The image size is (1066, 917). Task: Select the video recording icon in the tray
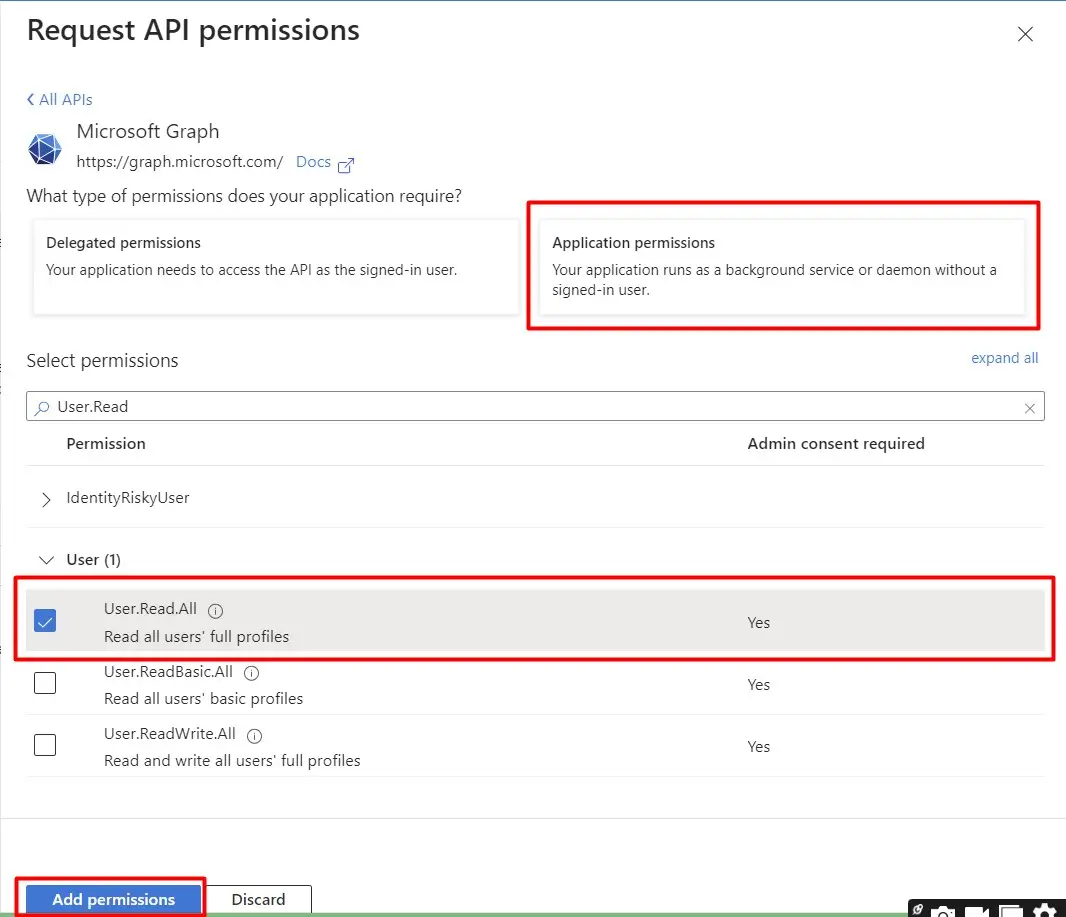976,909
